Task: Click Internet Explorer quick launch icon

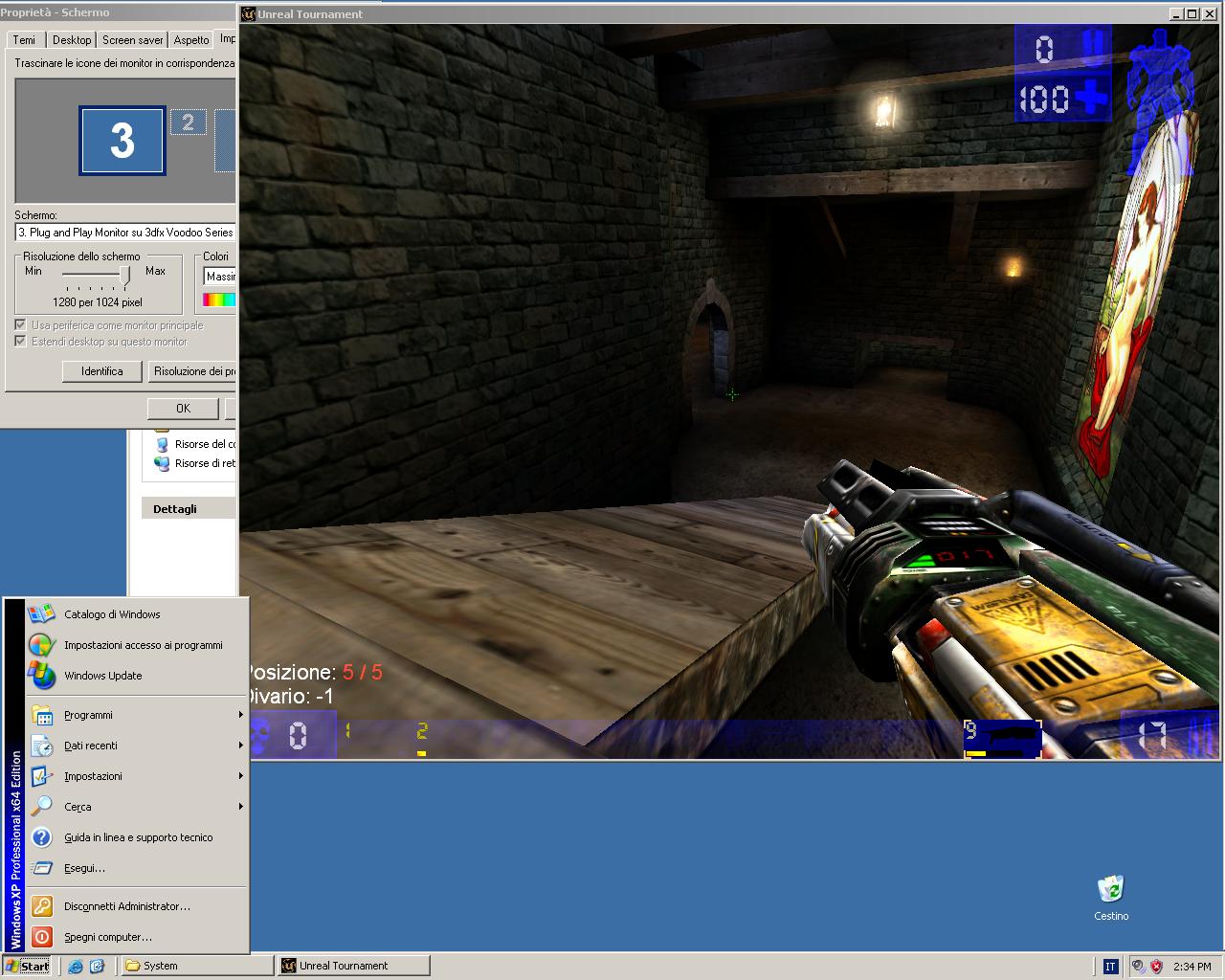Action: pos(76,966)
